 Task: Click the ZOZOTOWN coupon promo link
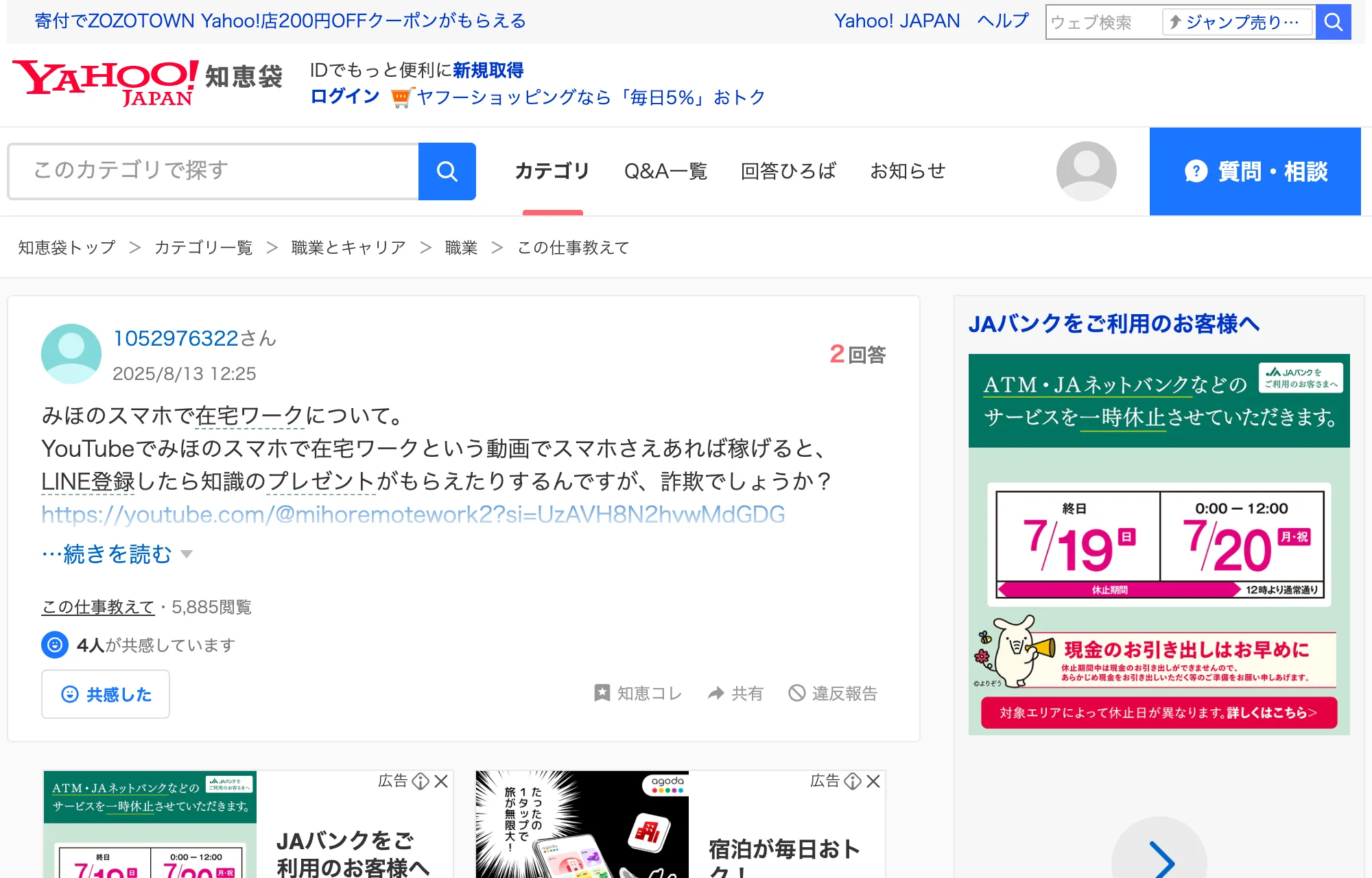pos(280,21)
